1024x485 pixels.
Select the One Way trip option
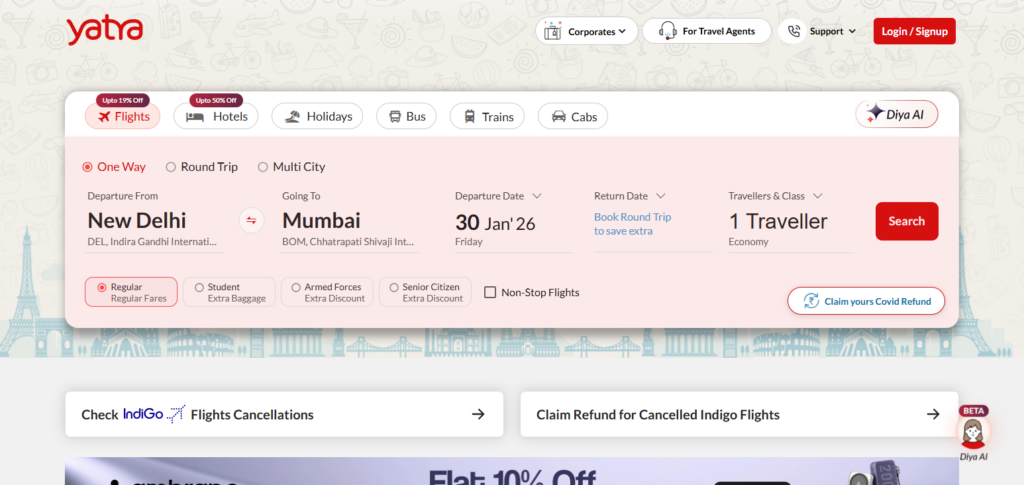pyautogui.click(x=114, y=167)
